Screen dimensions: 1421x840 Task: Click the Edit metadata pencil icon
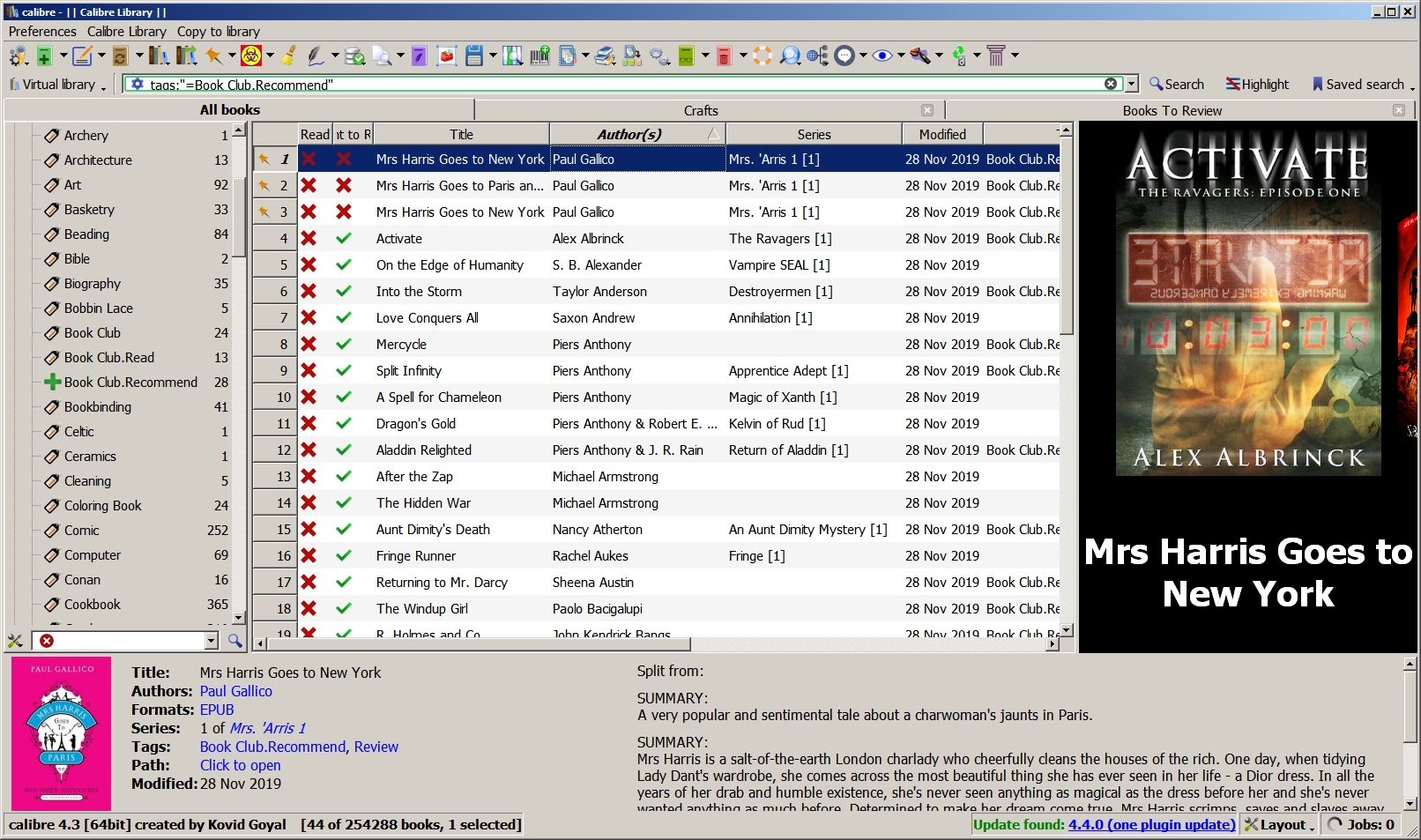point(82,56)
